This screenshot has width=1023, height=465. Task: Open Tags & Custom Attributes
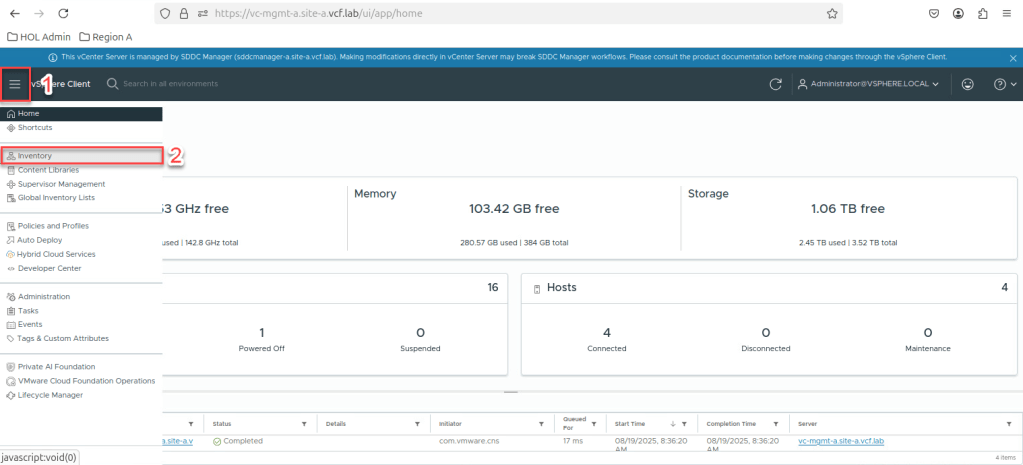pyautogui.click(x=63, y=338)
